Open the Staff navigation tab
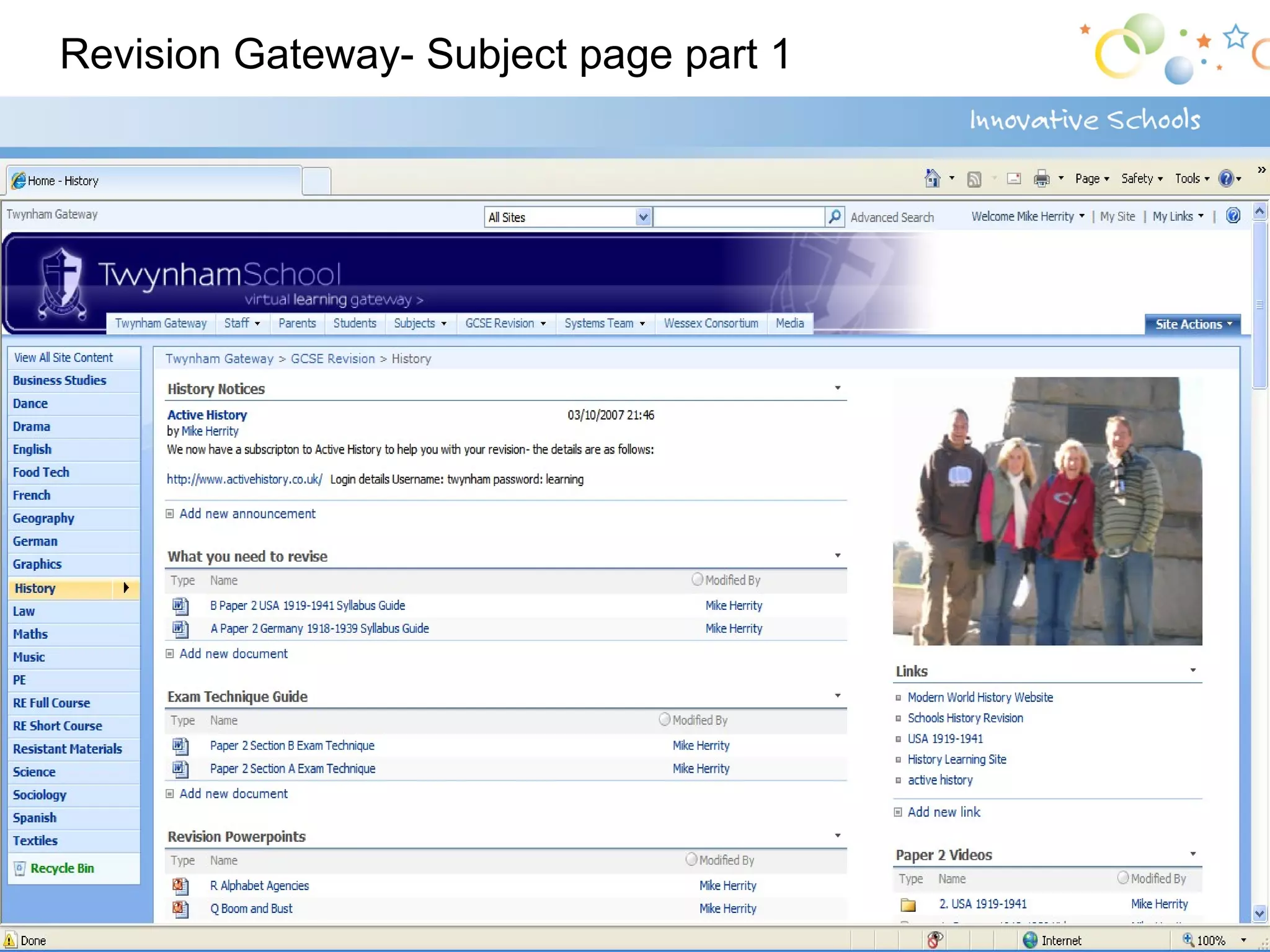Image resolution: width=1270 pixels, height=952 pixels. 242,324
